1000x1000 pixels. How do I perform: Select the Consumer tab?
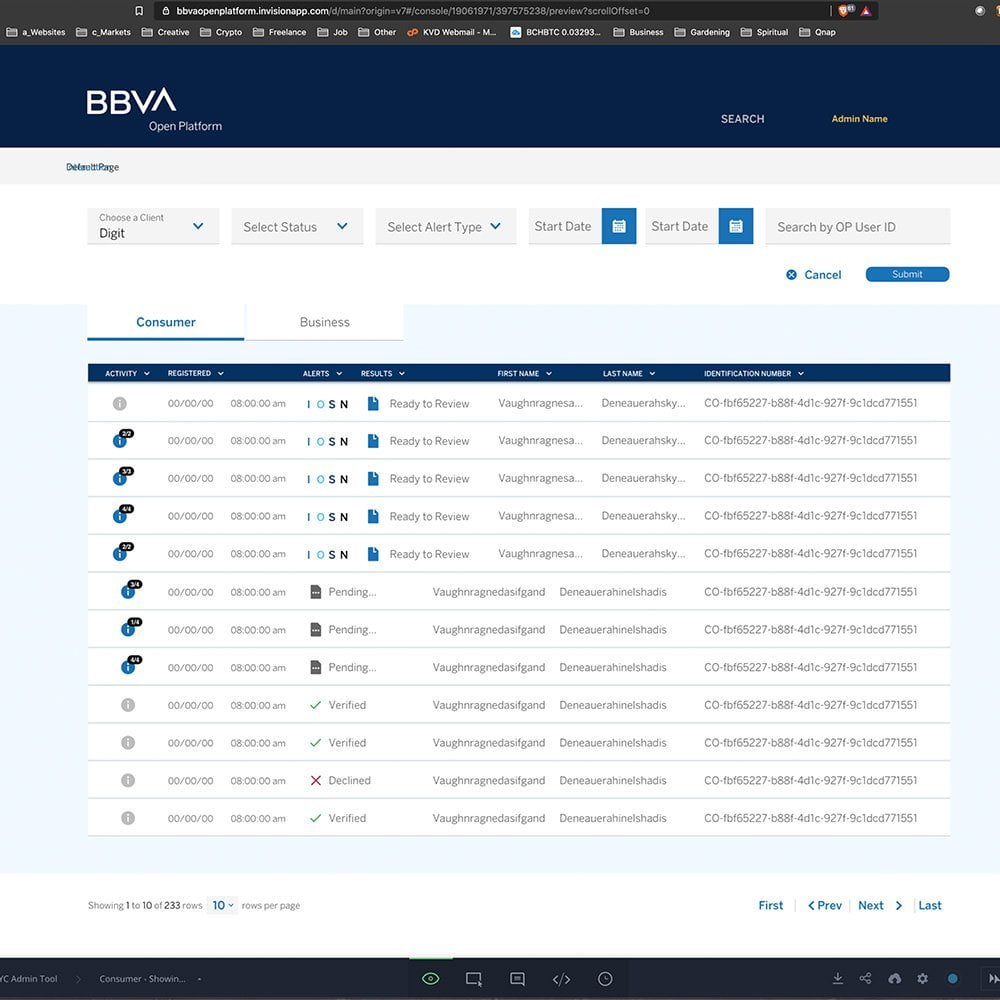point(166,323)
